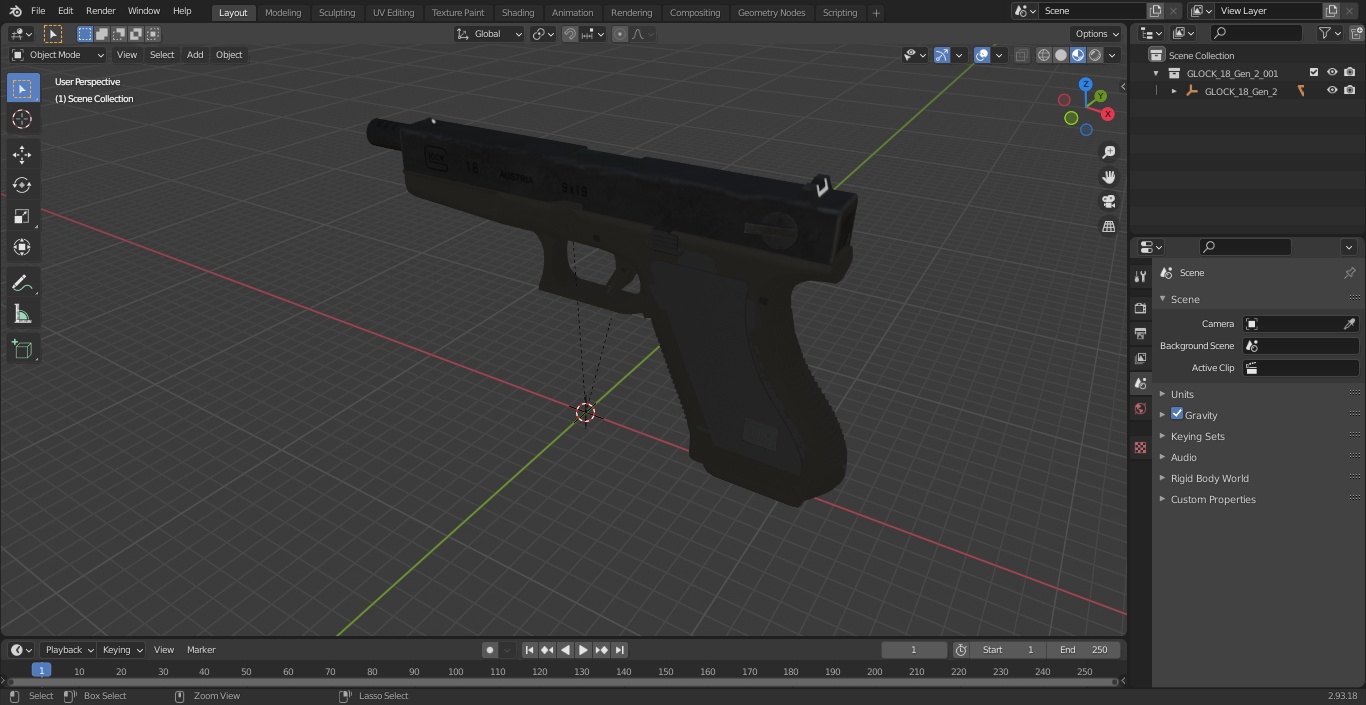The image size is (1366, 705).
Task: Open the View Layer properties tab
Action: 1140,358
